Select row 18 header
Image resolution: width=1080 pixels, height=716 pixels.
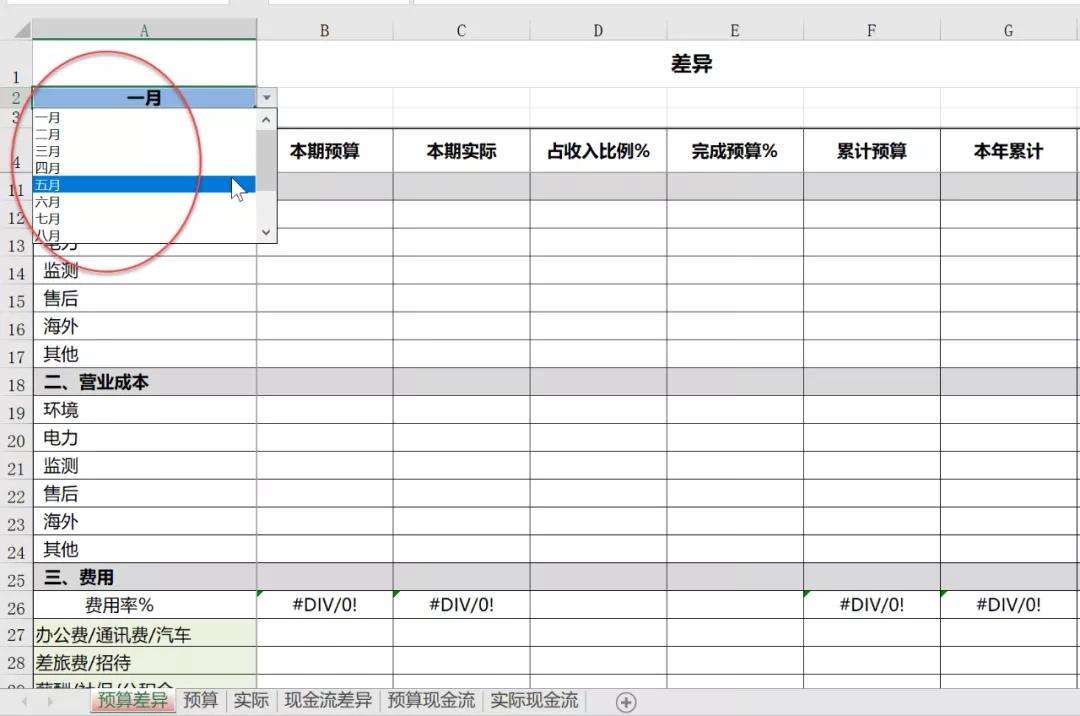coord(16,383)
